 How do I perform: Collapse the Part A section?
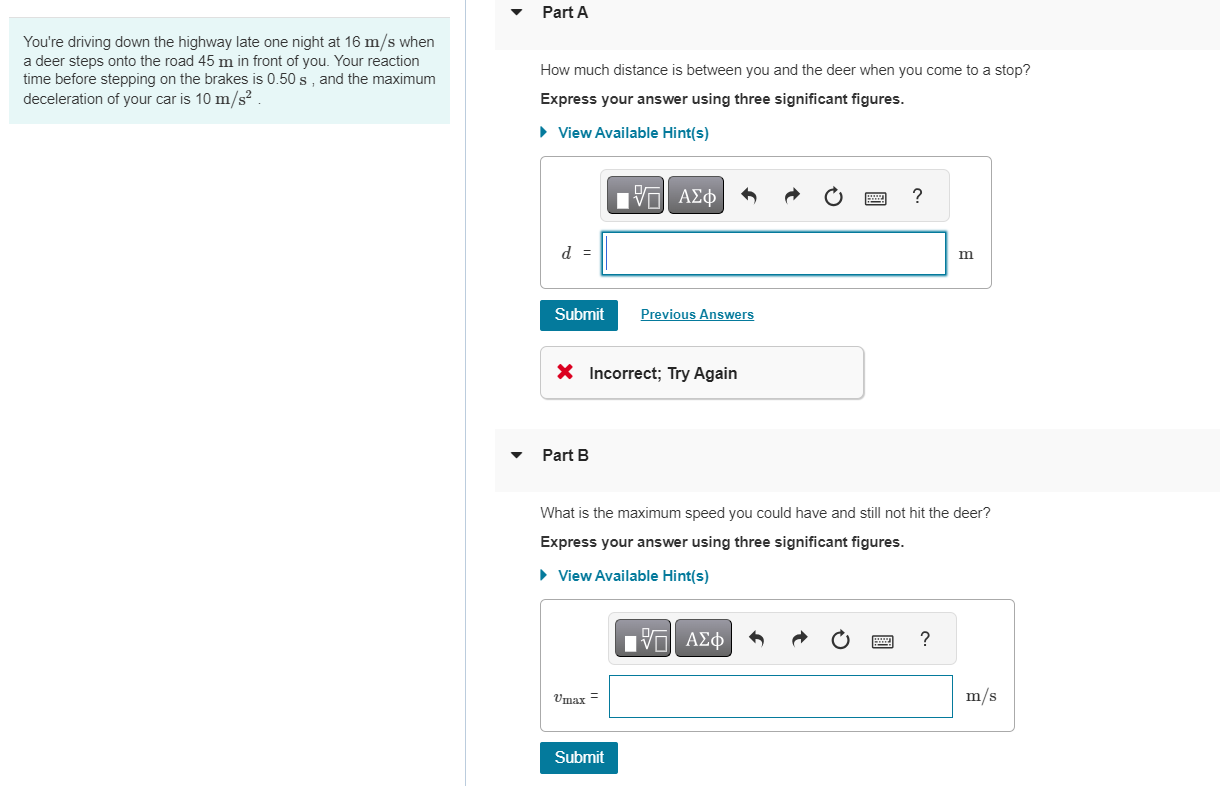click(516, 13)
